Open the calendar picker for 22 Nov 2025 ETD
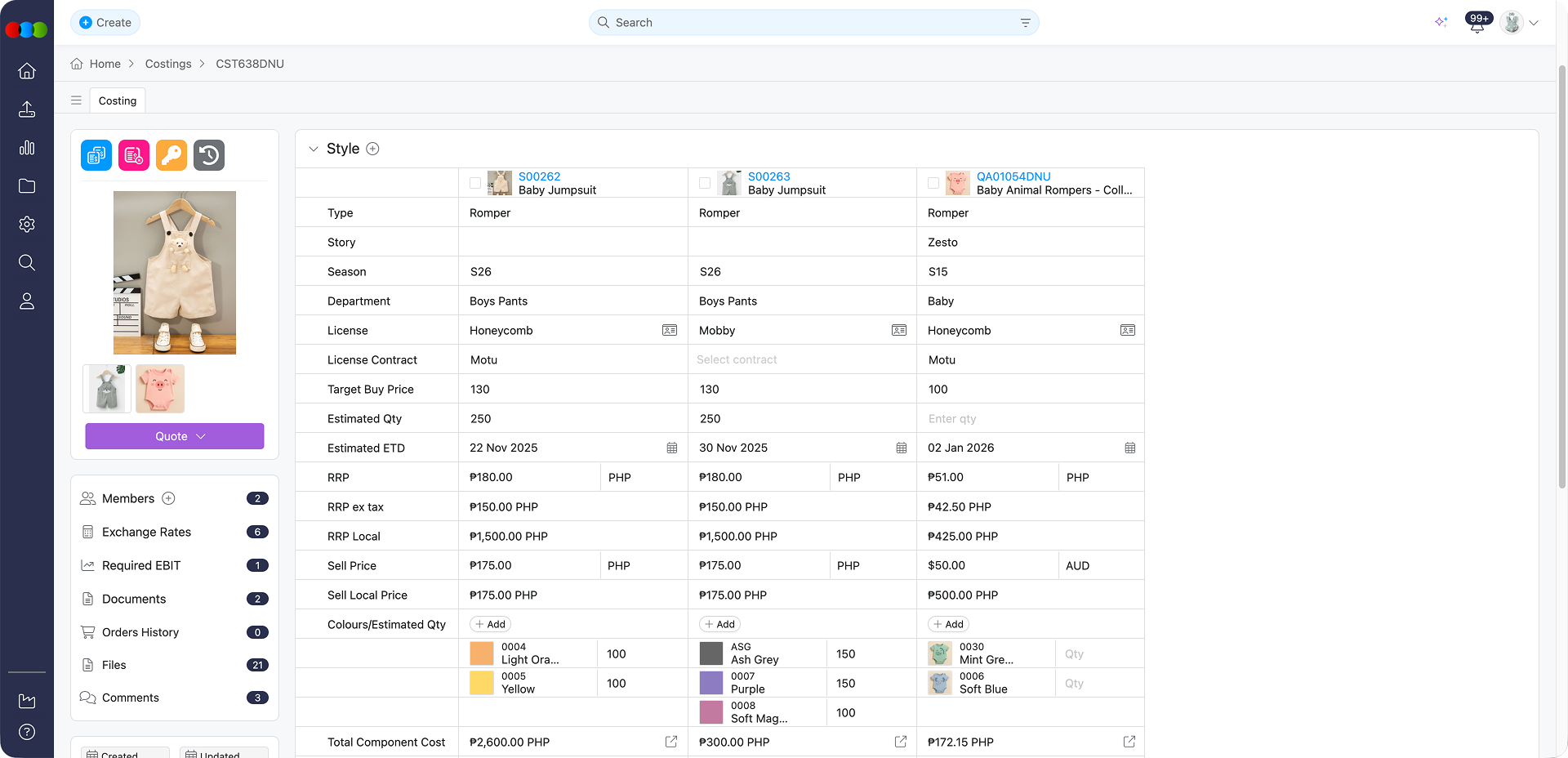Viewport: 1568px width, 758px height. click(671, 448)
